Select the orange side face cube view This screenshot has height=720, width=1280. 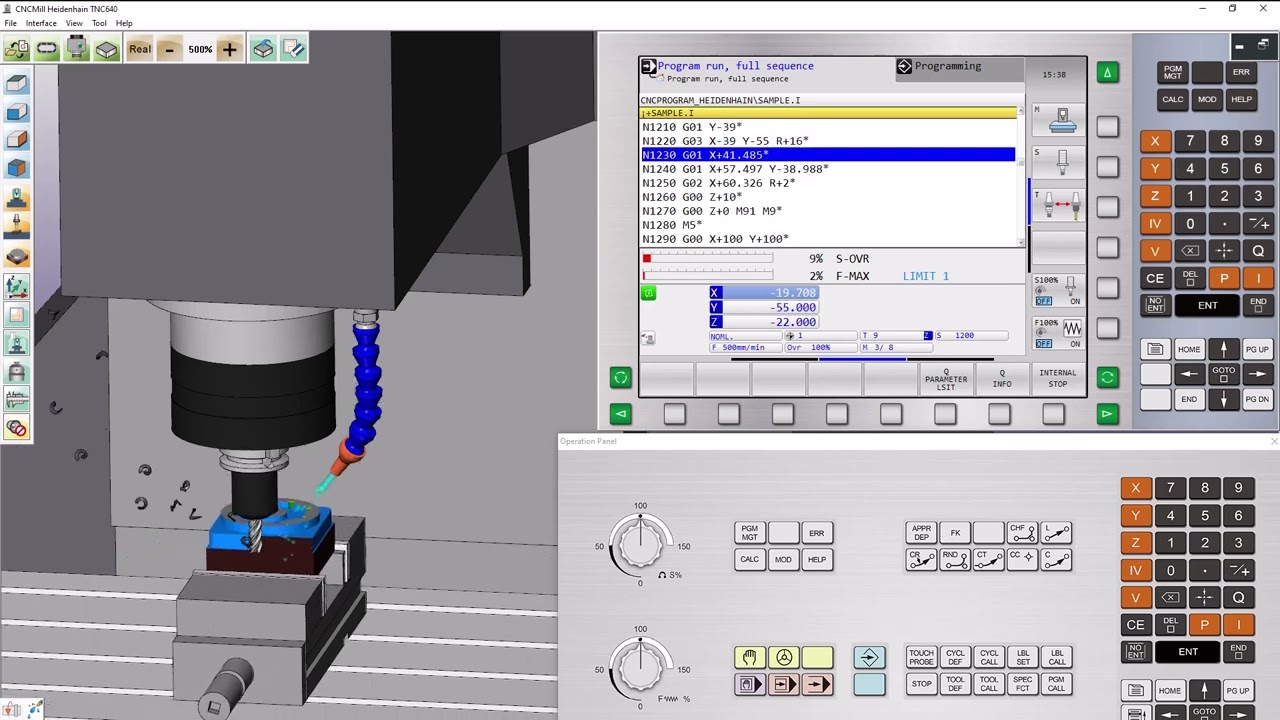point(16,140)
